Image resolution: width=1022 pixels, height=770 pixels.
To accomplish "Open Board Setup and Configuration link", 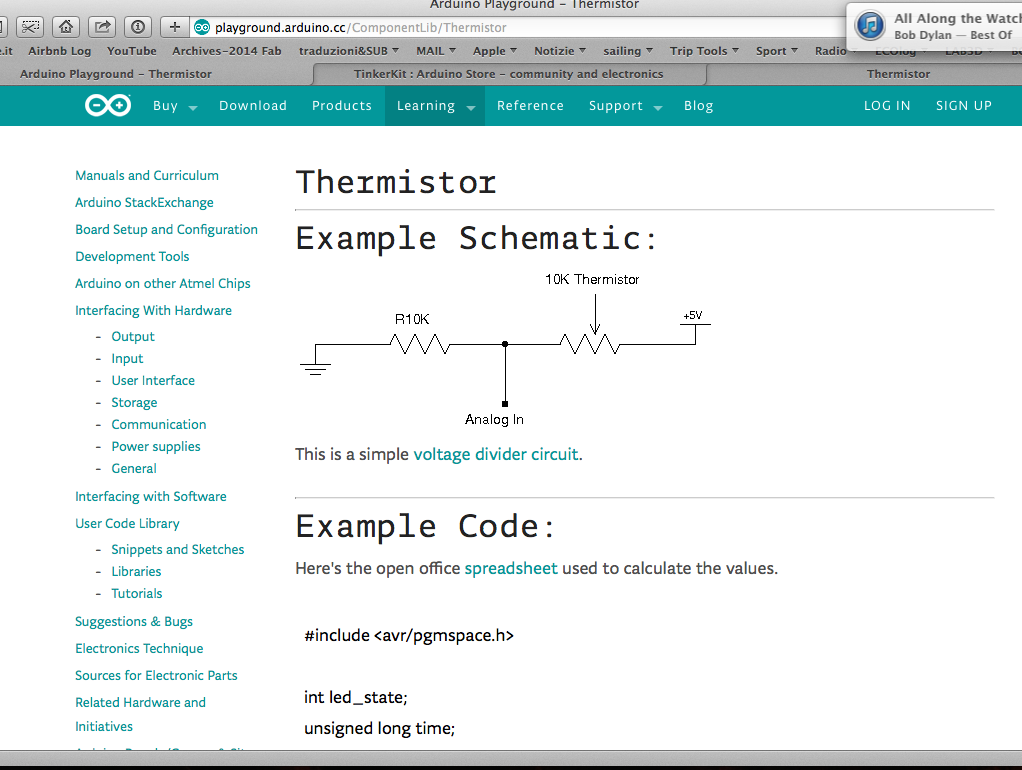I will point(166,230).
